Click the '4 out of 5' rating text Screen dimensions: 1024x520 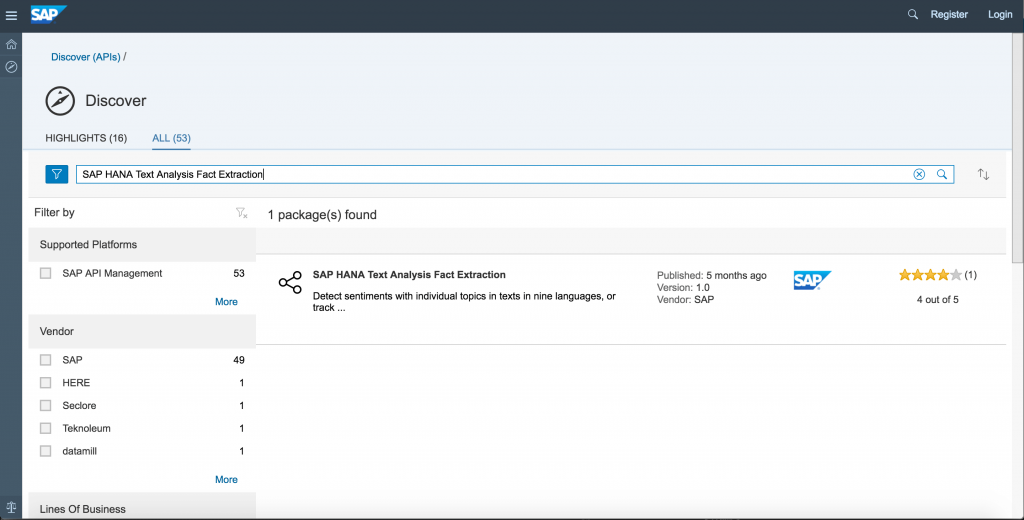938,300
